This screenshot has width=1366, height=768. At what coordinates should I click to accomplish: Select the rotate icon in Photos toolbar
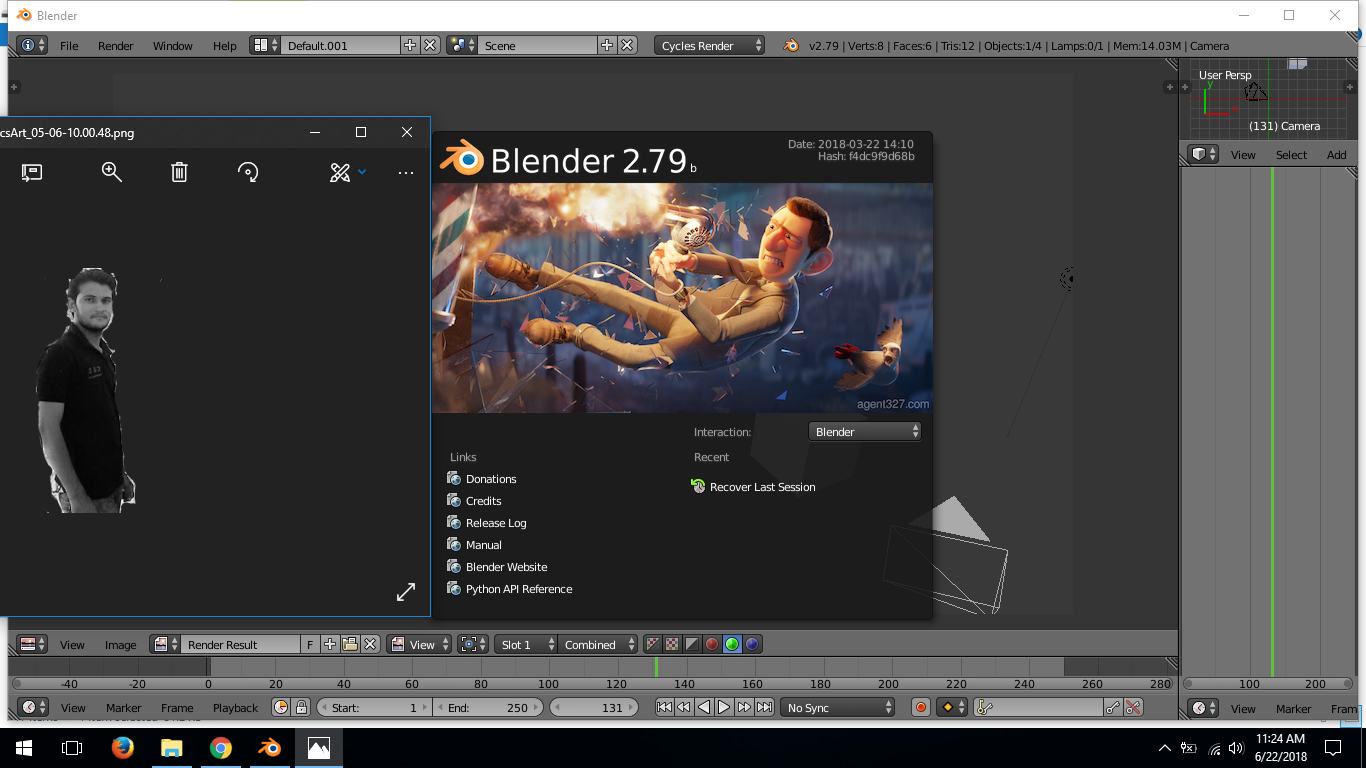click(247, 172)
